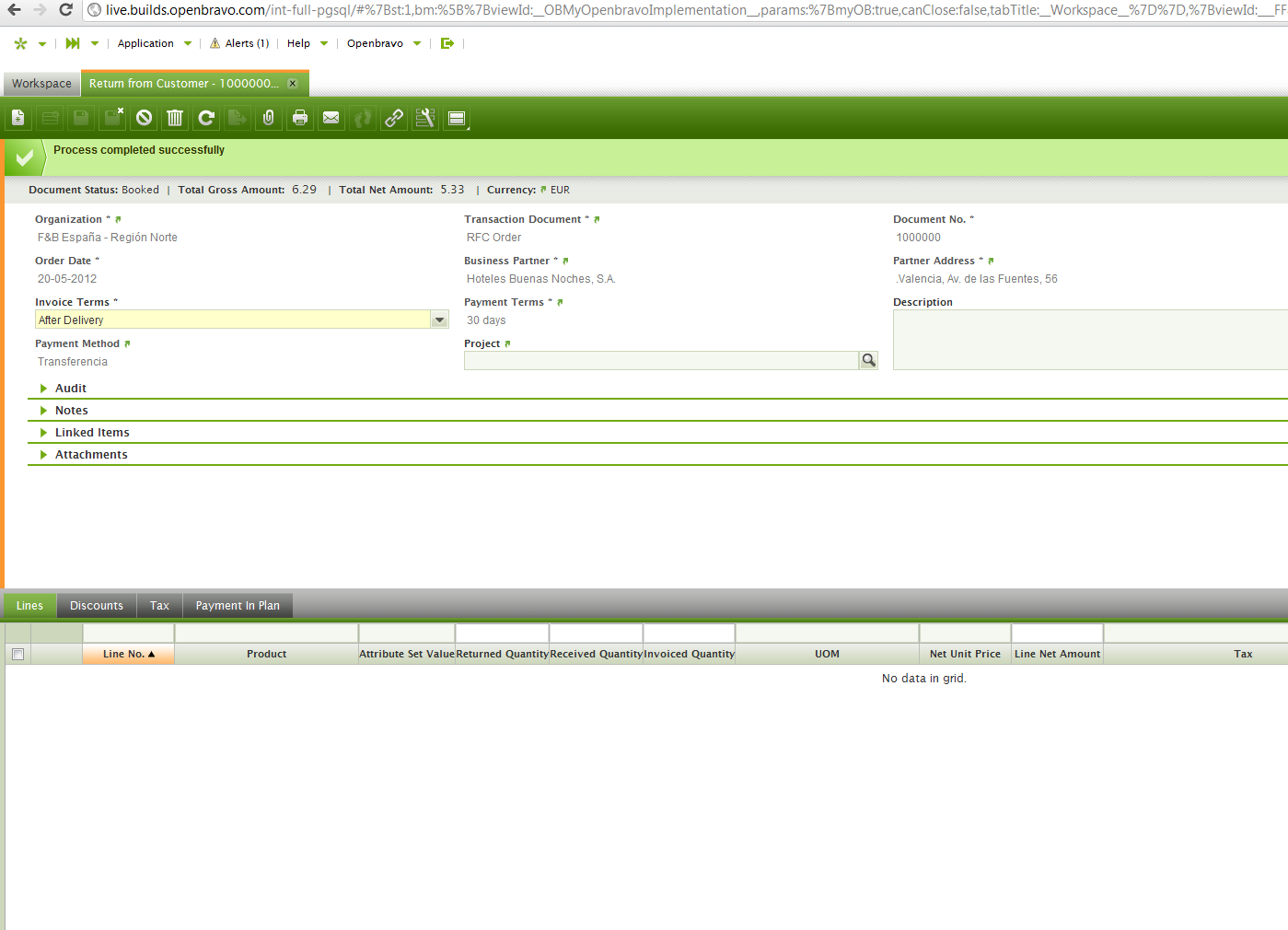Tick the select-all checkbox in Lines grid

click(17, 654)
